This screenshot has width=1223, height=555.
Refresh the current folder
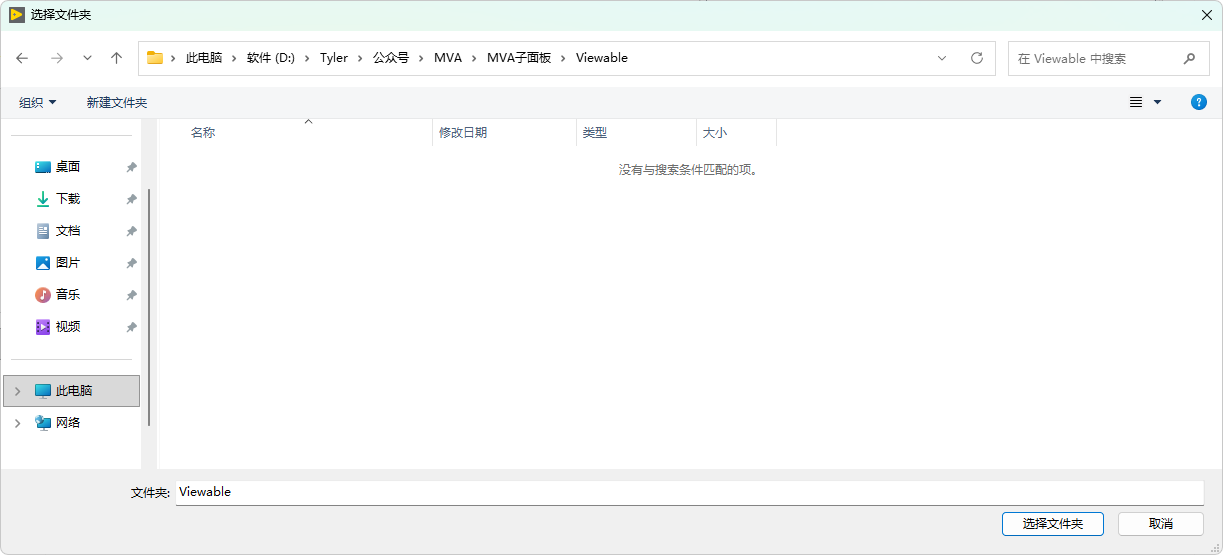click(977, 58)
